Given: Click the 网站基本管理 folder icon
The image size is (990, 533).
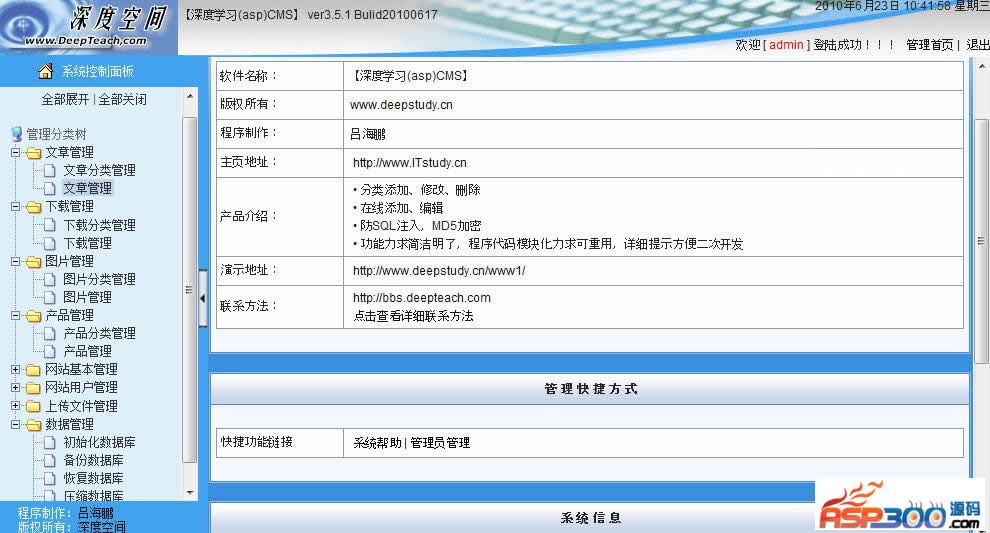Looking at the screenshot, I should pos(33,370).
